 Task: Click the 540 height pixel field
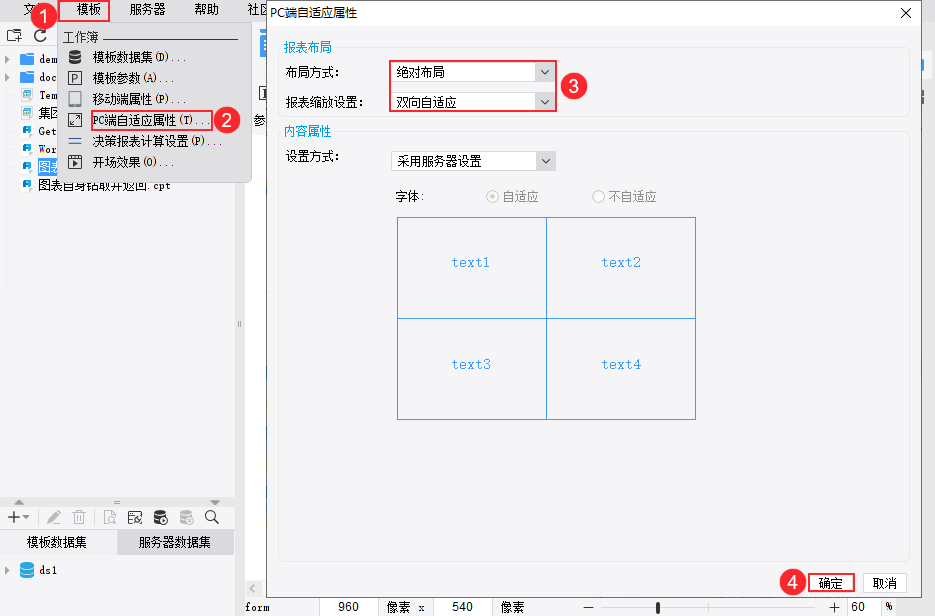click(x=463, y=607)
